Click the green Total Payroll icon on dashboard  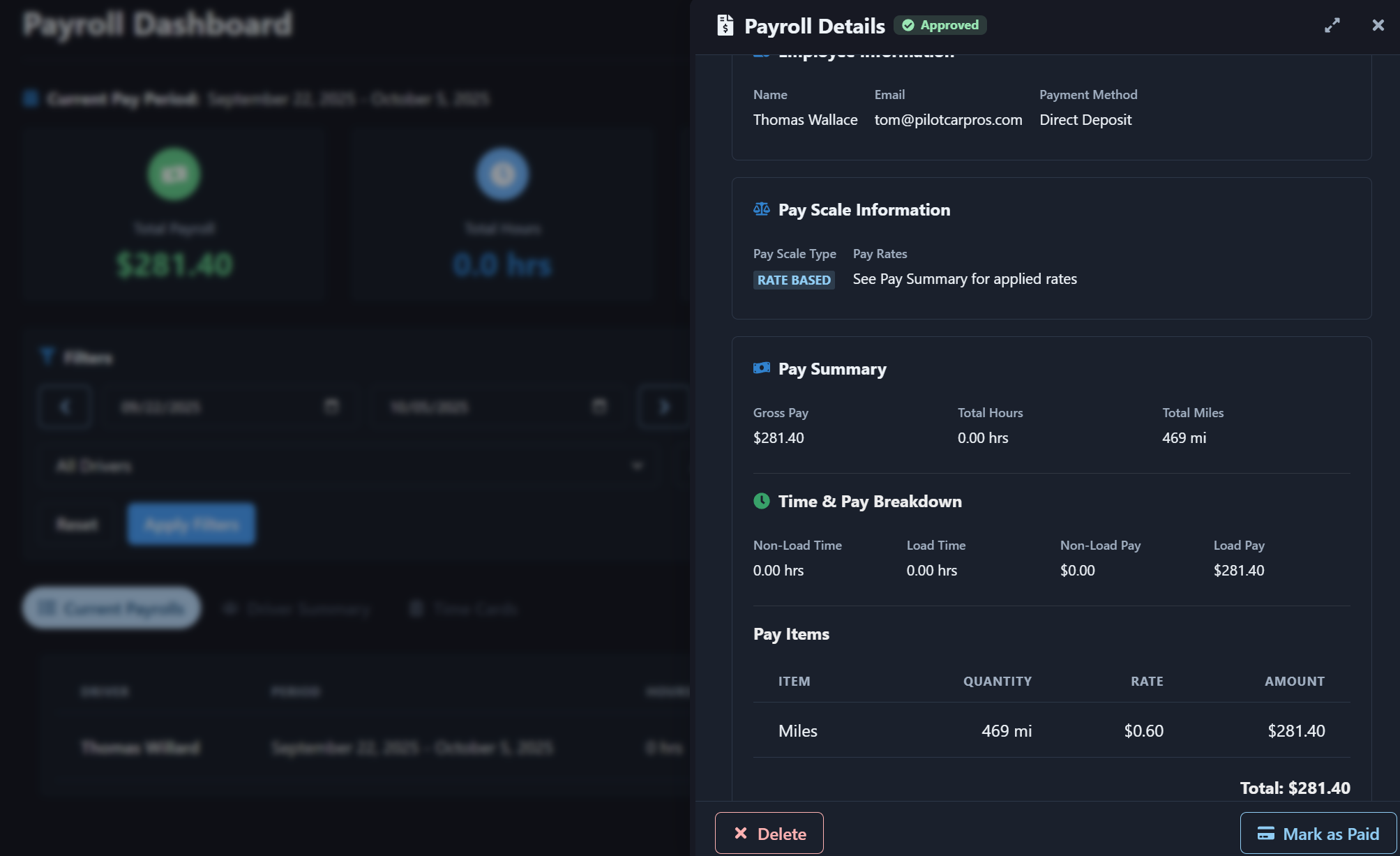click(x=174, y=174)
